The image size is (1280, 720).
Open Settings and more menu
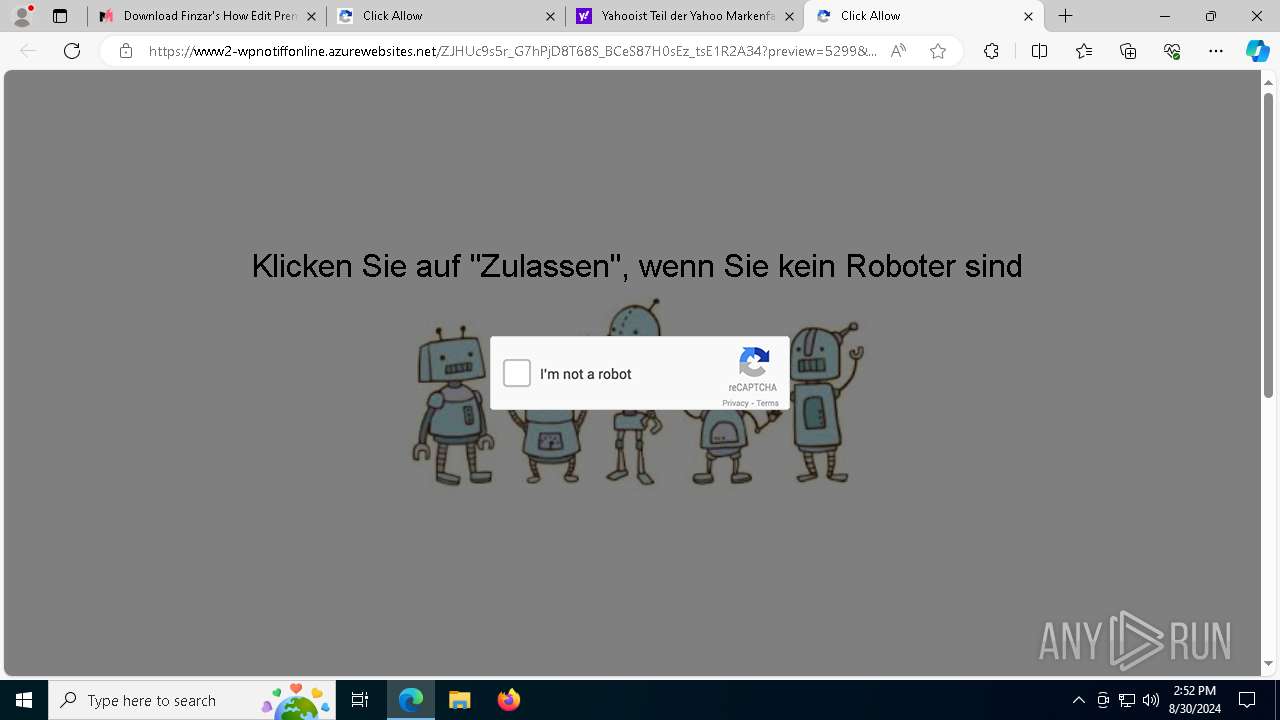[x=1216, y=51]
